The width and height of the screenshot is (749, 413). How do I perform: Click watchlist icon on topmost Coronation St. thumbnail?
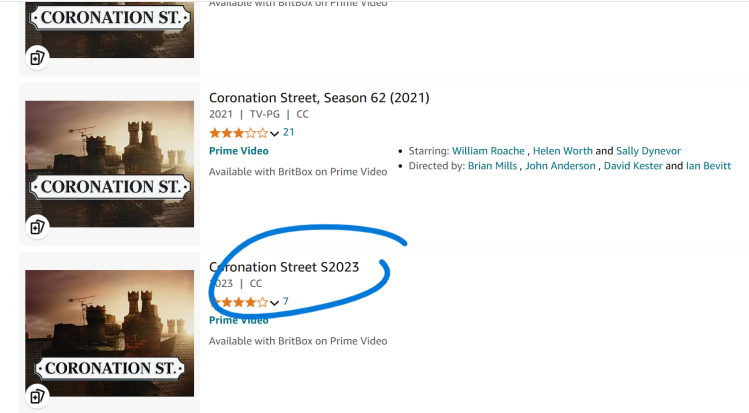[x=37, y=57]
